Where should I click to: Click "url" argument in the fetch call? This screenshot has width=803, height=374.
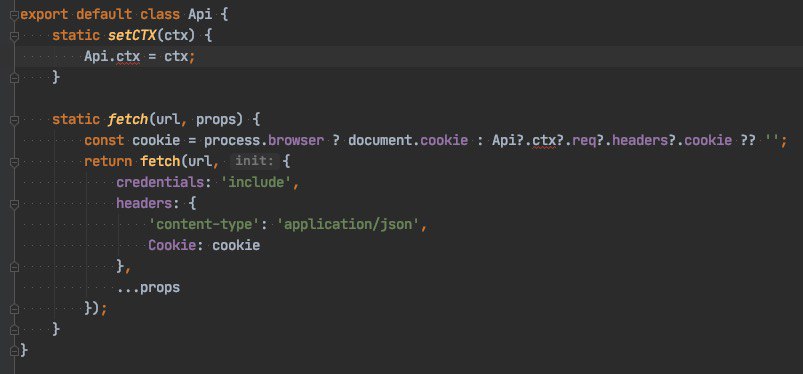[x=200, y=162]
